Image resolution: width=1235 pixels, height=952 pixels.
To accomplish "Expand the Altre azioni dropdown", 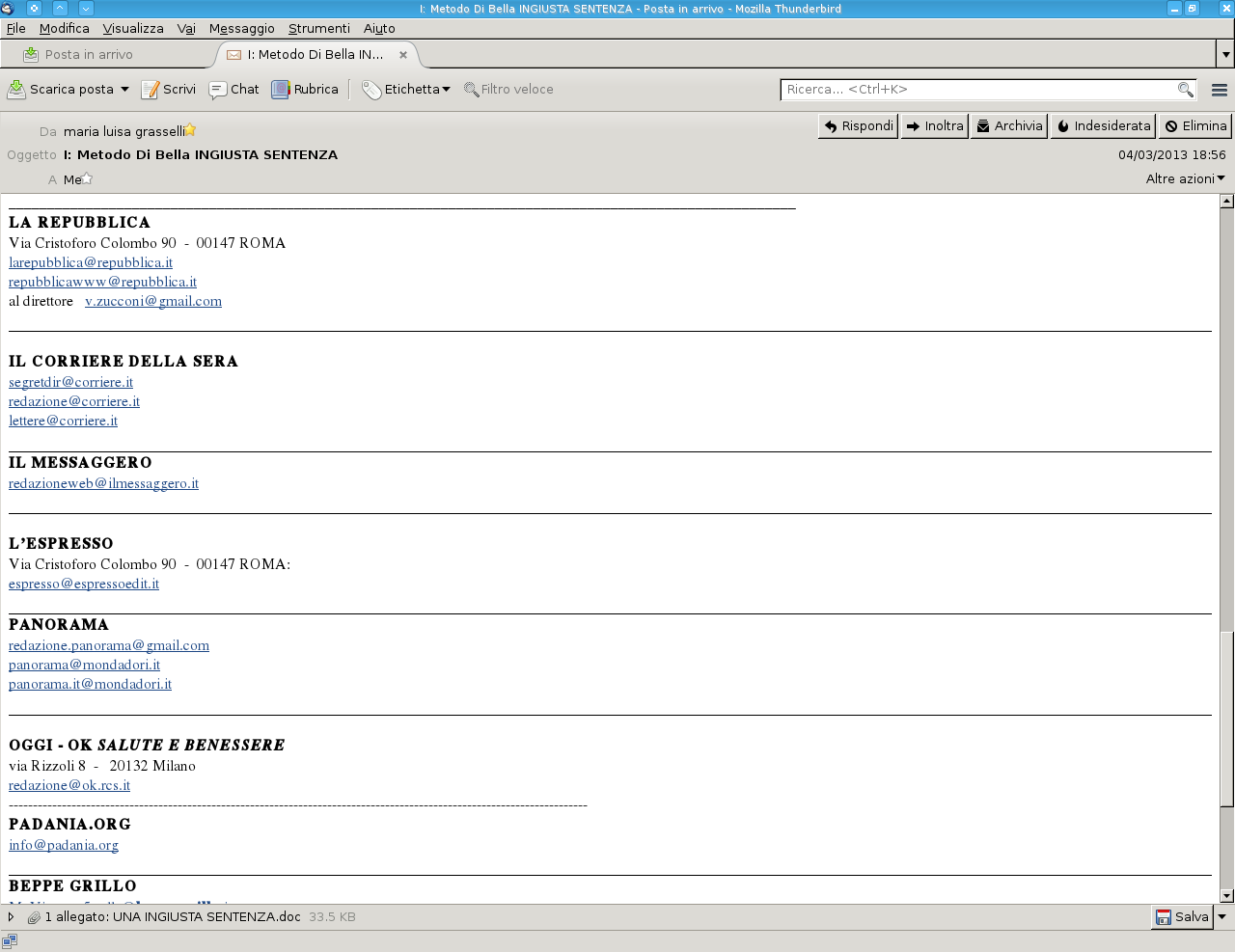I will tap(1185, 178).
